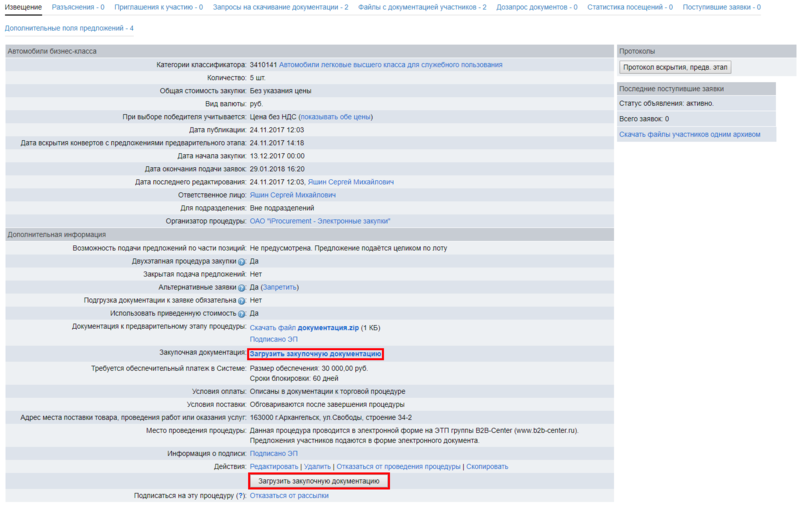Click the Скопировать action link
This screenshot has width=800, height=506.
488,466
